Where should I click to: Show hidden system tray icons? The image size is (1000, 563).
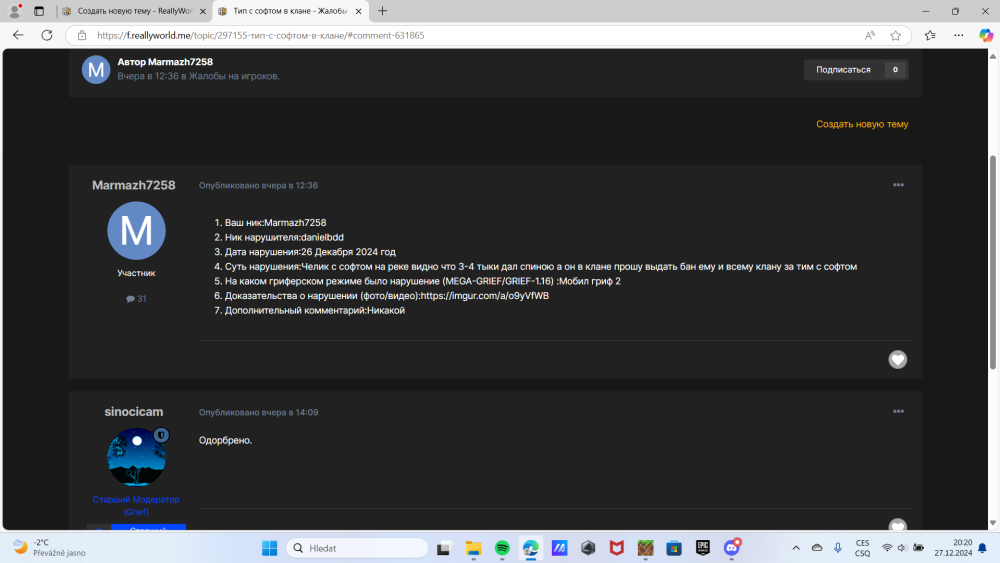click(x=796, y=548)
